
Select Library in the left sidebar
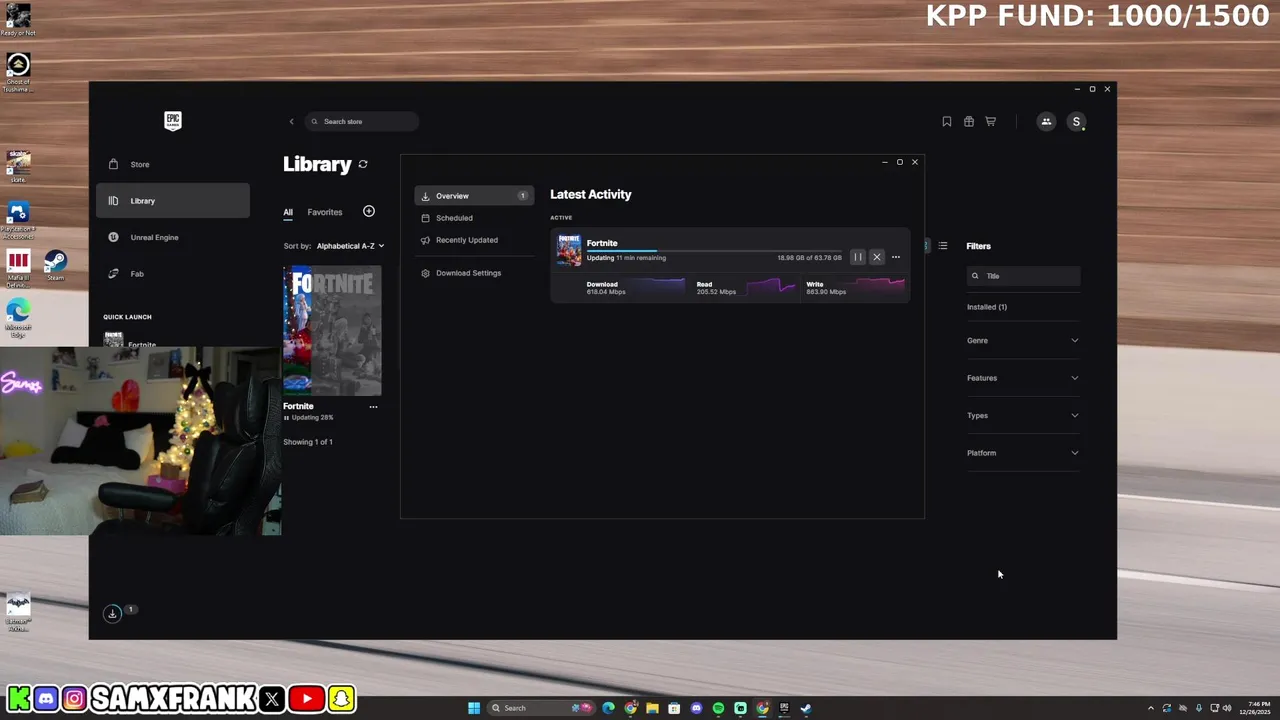(x=173, y=201)
